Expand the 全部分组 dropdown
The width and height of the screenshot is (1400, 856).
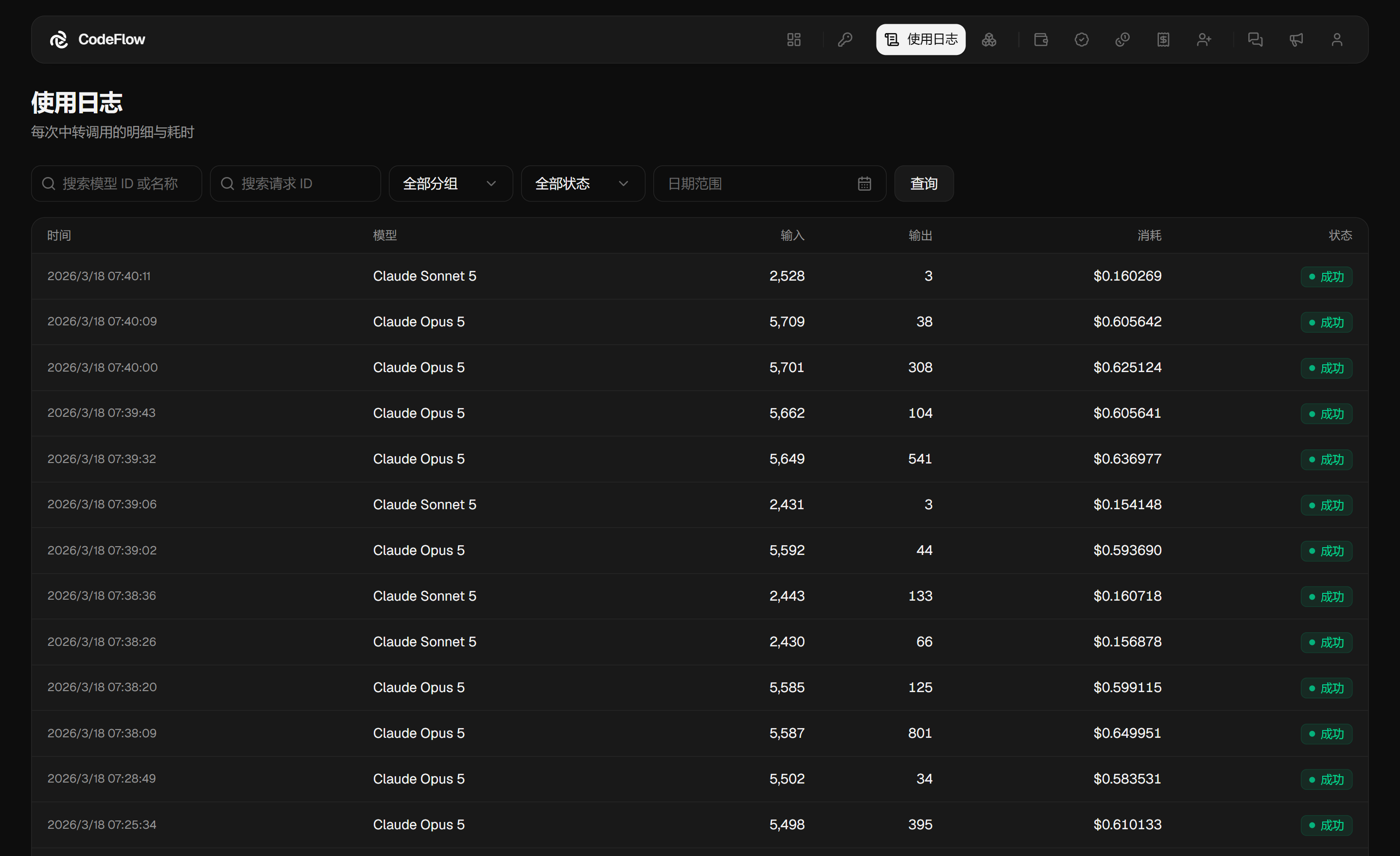451,183
